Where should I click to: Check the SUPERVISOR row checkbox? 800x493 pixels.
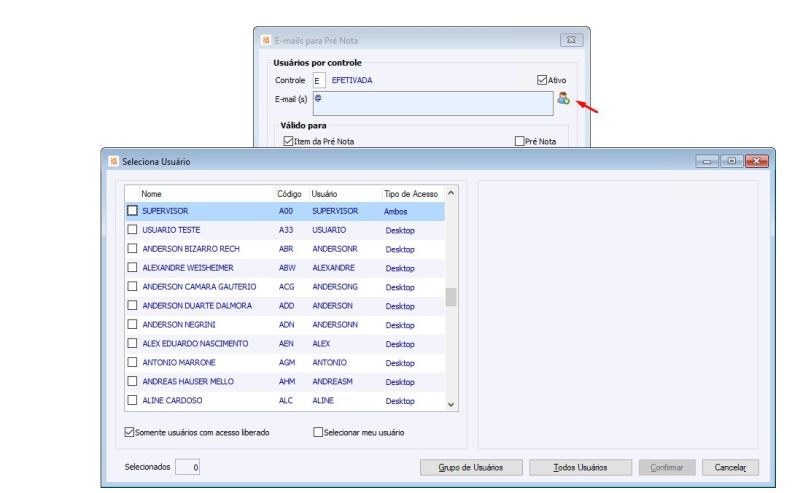(132, 210)
